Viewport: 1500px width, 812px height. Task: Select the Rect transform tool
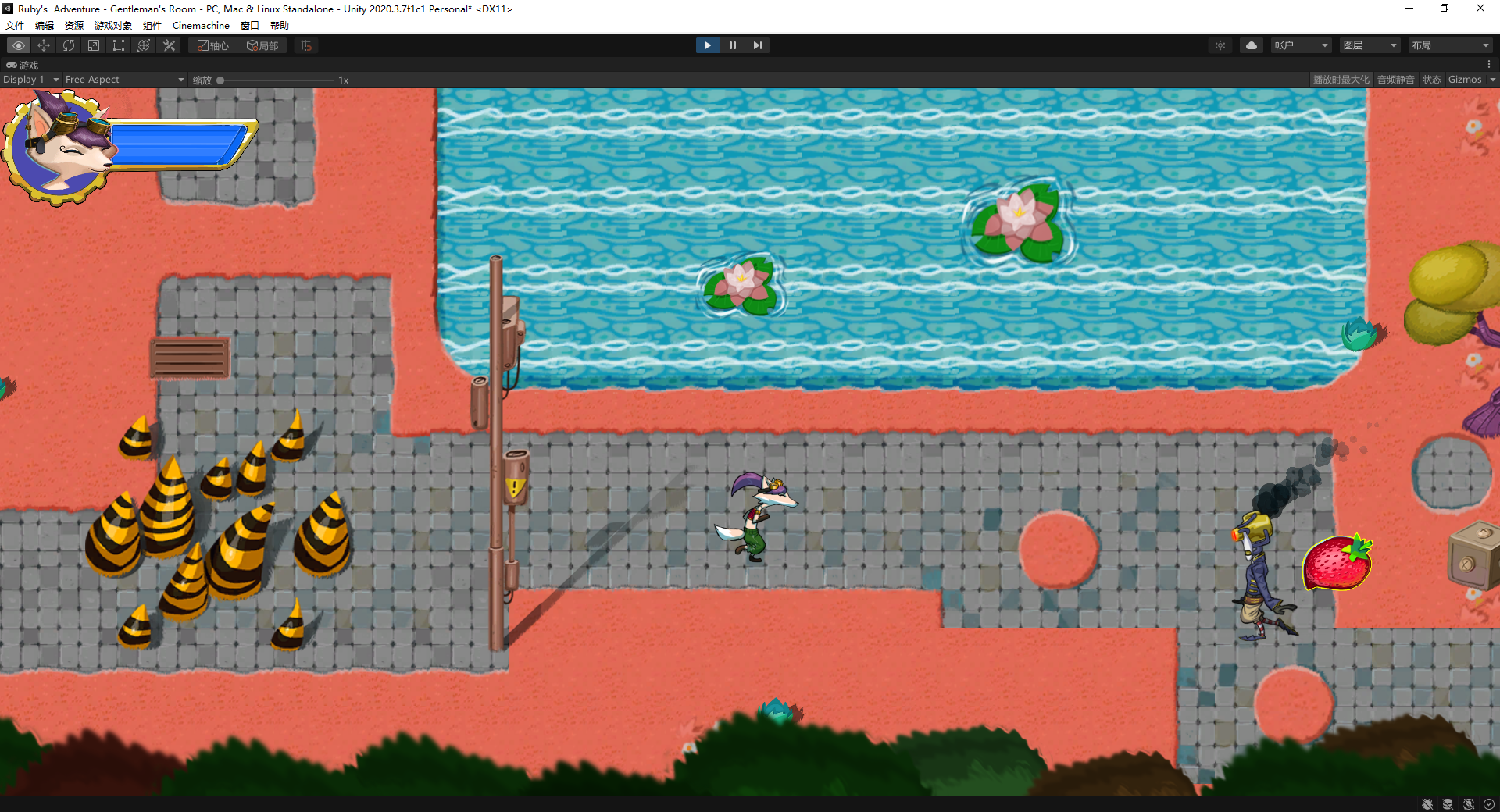click(x=119, y=45)
